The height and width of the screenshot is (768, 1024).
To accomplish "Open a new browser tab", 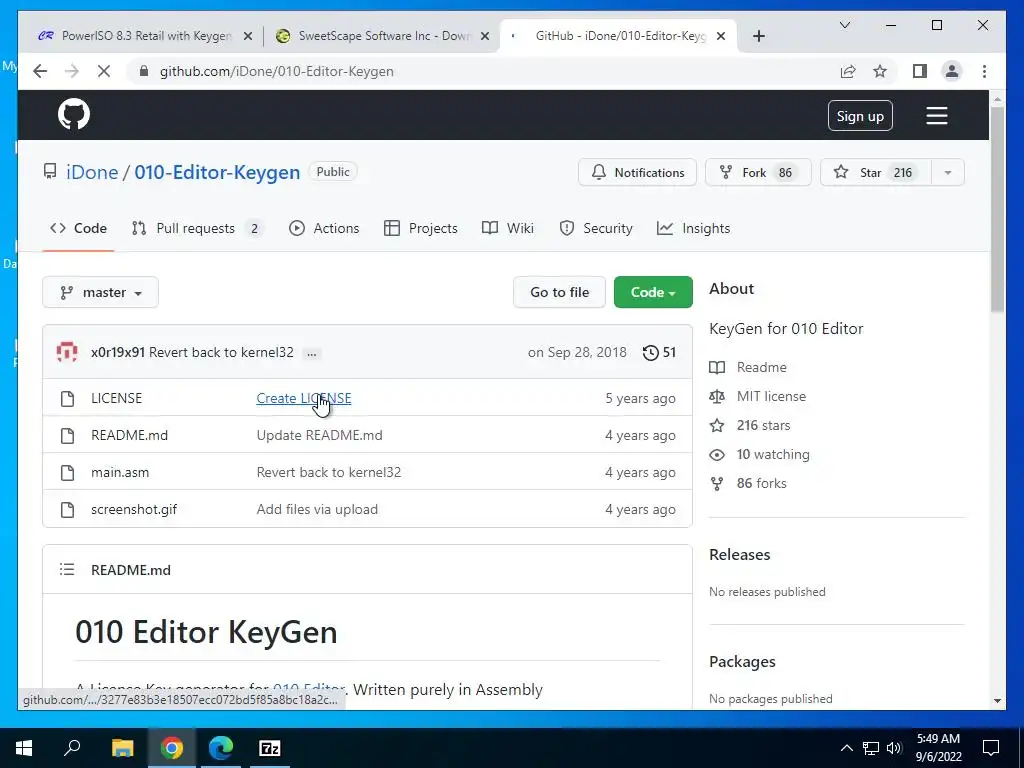I will coord(758,37).
